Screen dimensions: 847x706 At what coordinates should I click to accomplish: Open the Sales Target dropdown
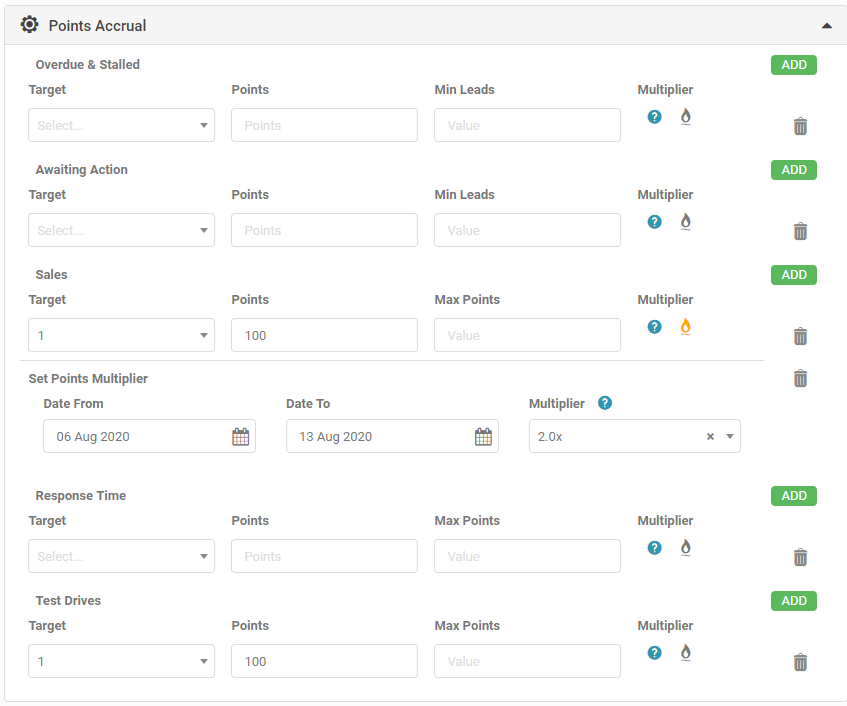point(121,336)
